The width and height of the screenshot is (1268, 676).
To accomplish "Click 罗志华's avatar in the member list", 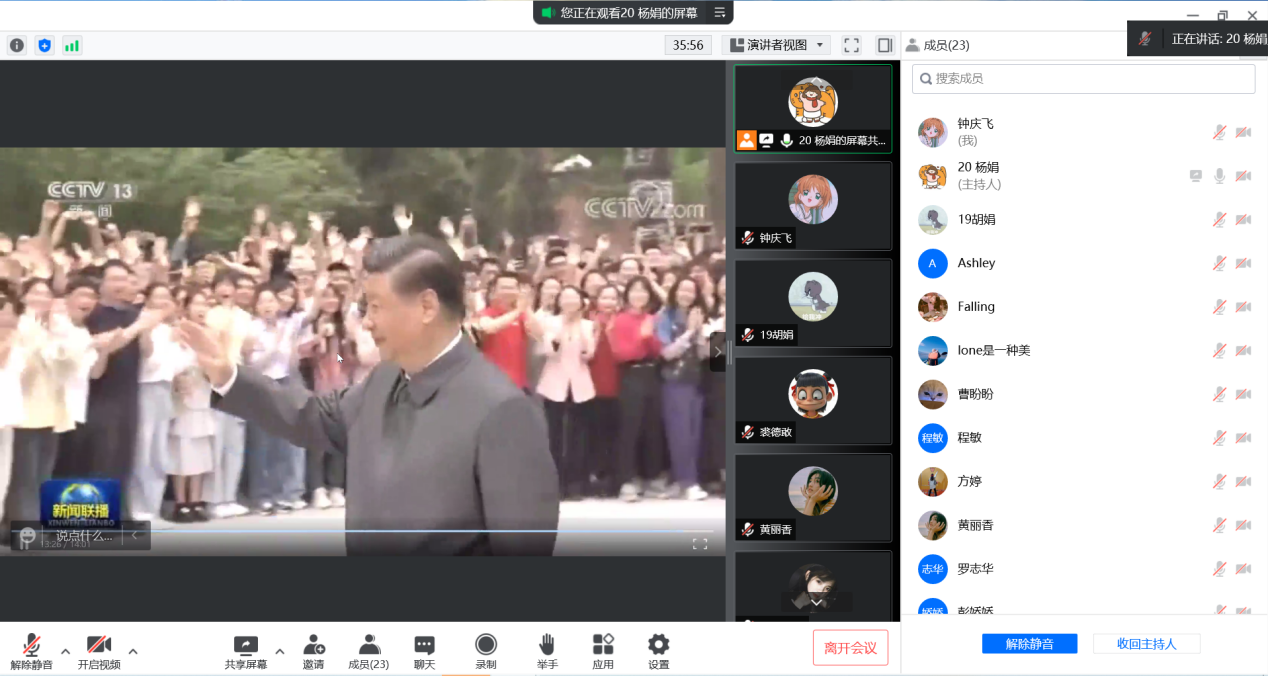I will pyautogui.click(x=933, y=569).
